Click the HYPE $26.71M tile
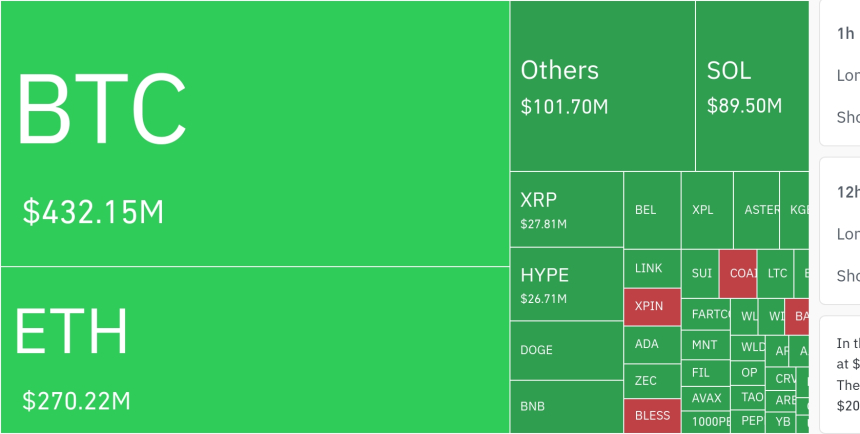This screenshot has width=860, height=434. tap(566, 284)
